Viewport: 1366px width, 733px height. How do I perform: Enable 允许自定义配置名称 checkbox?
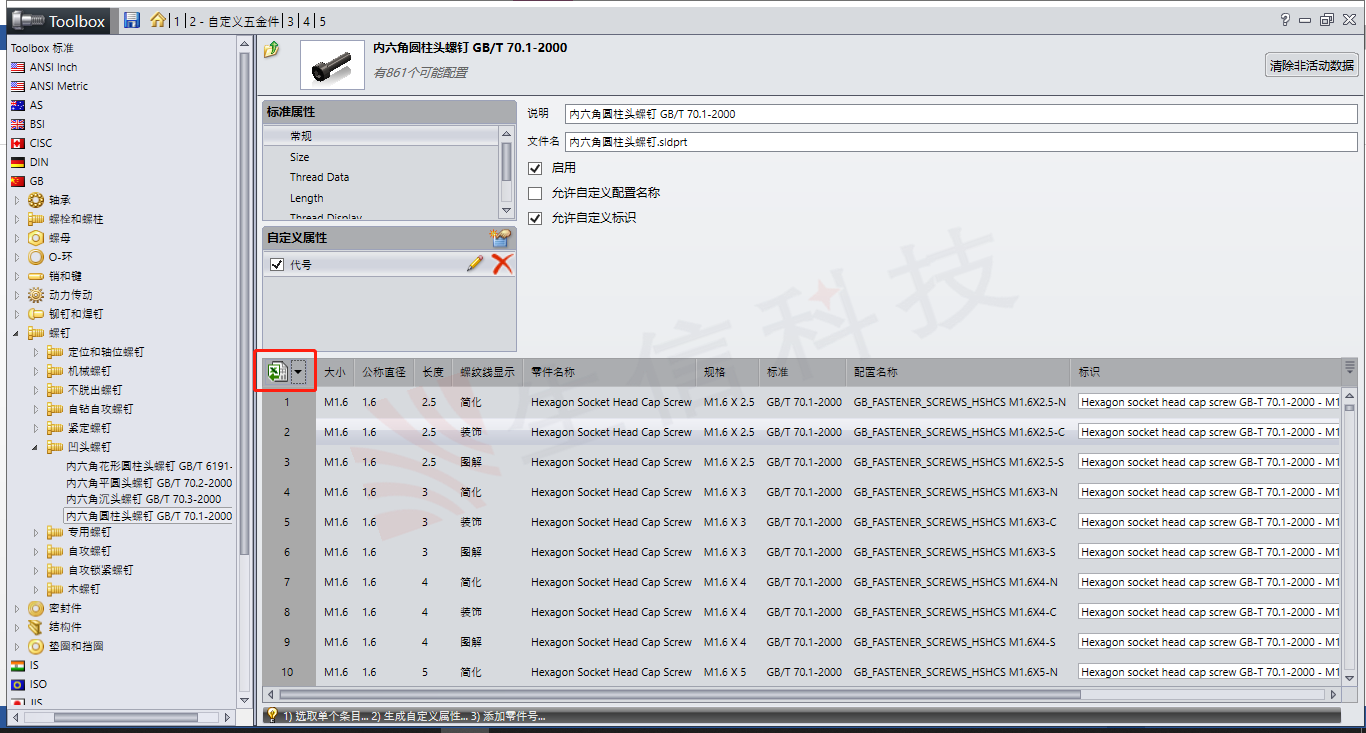535,193
